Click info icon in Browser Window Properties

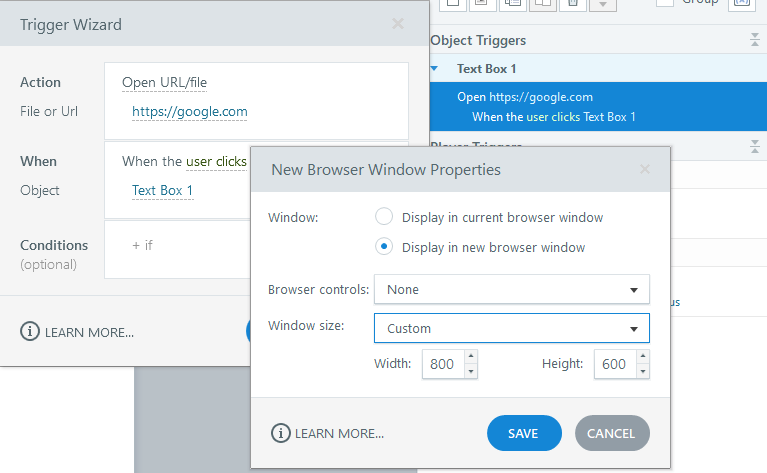pos(281,433)
